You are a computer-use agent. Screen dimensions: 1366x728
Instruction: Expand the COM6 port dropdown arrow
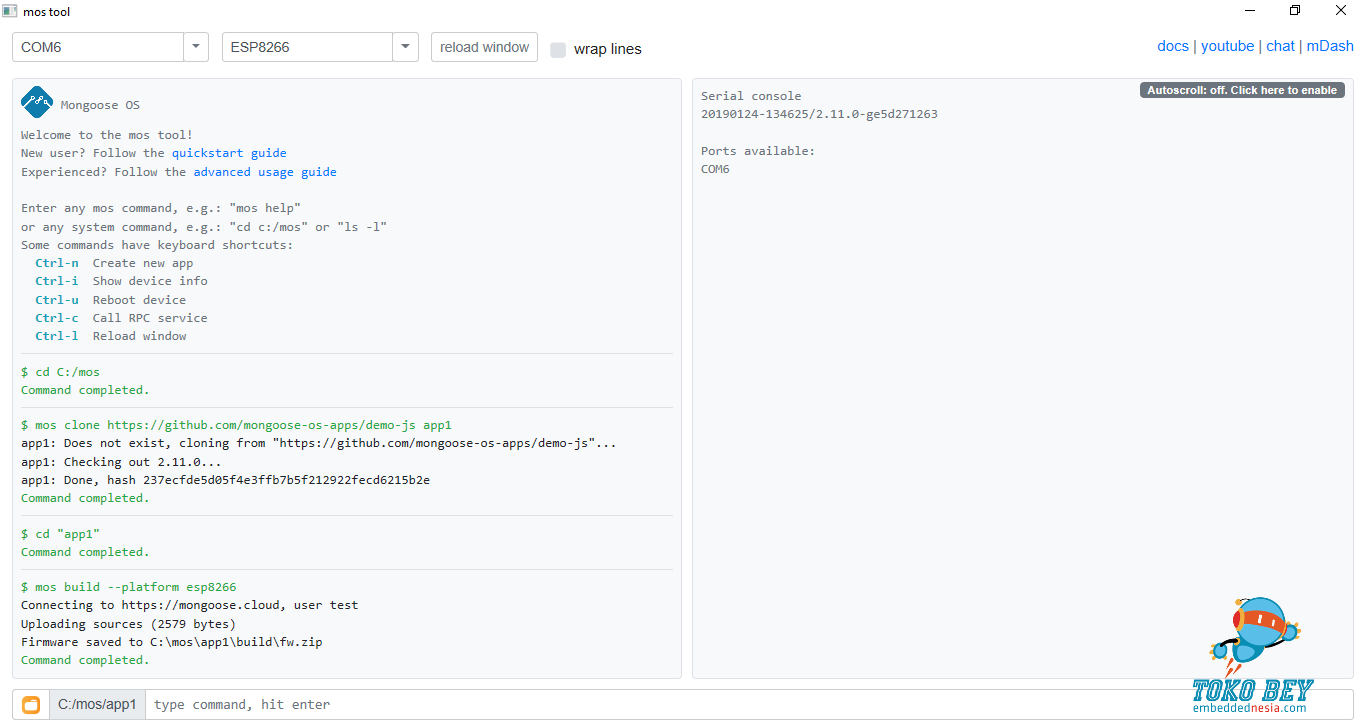coord(196,47)
